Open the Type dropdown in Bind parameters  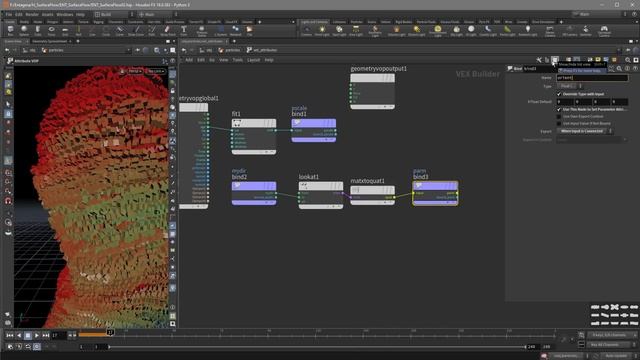coord(570,86)
